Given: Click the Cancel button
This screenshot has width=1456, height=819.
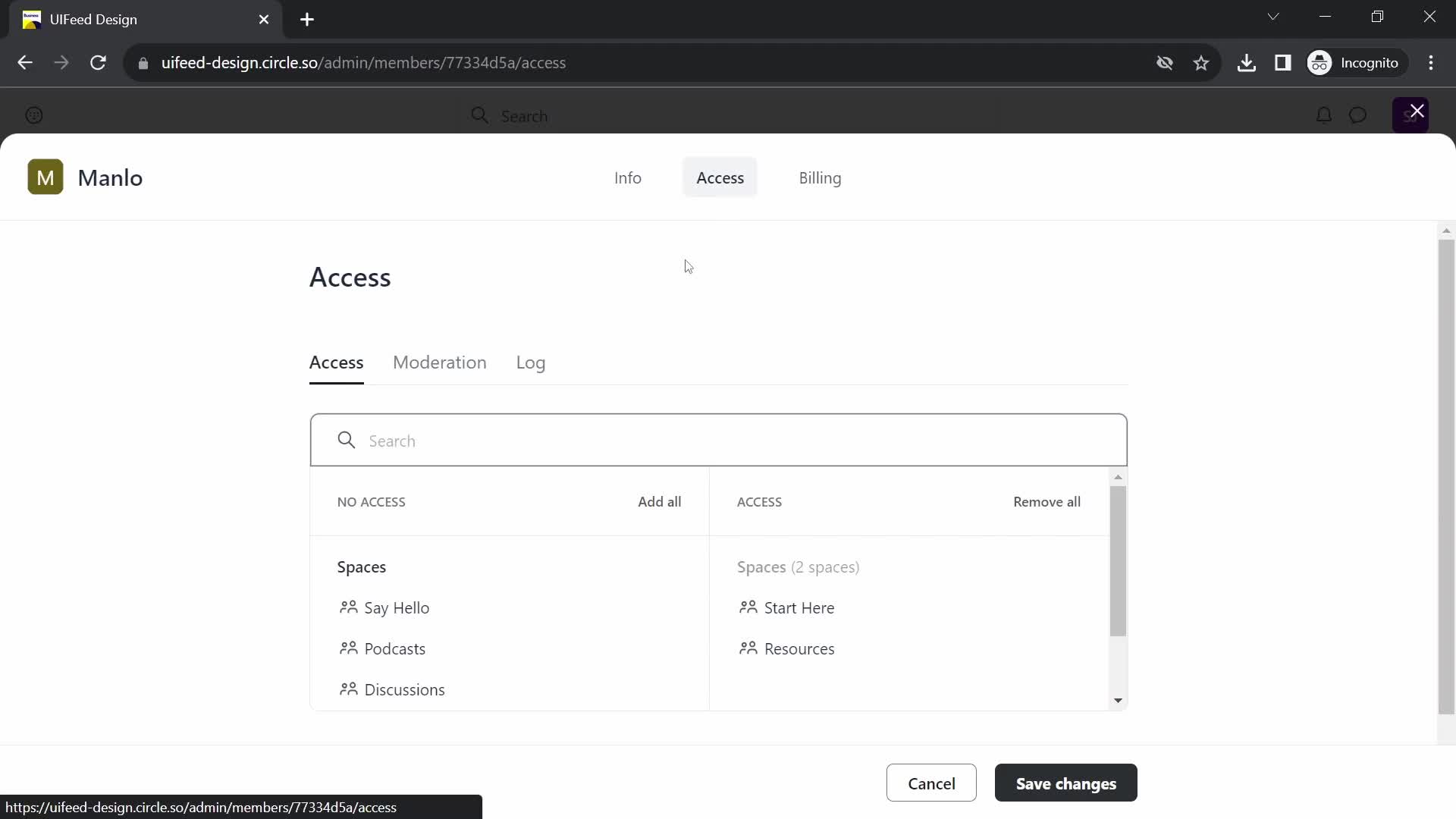Looking at the screenshot, I should tap(931, 783).
